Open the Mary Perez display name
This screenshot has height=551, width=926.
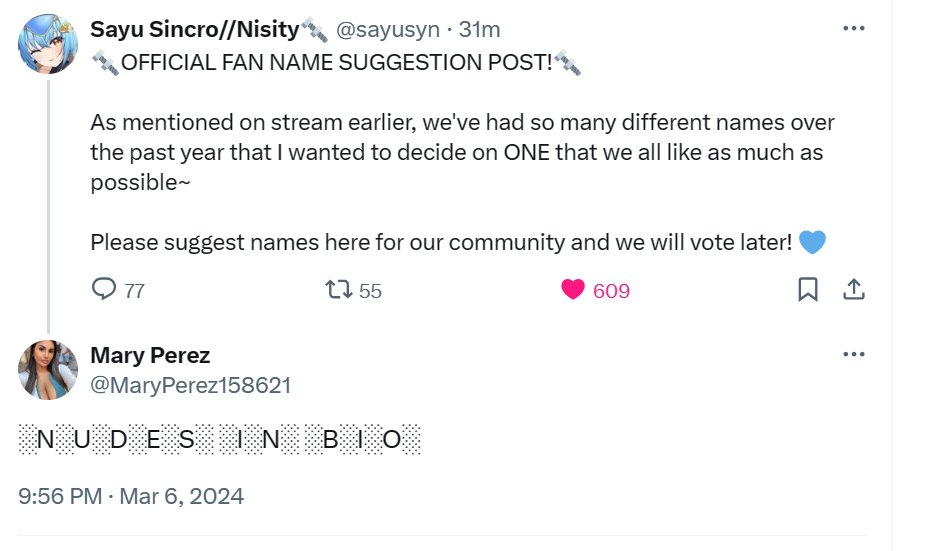click(x=150, y=355)
